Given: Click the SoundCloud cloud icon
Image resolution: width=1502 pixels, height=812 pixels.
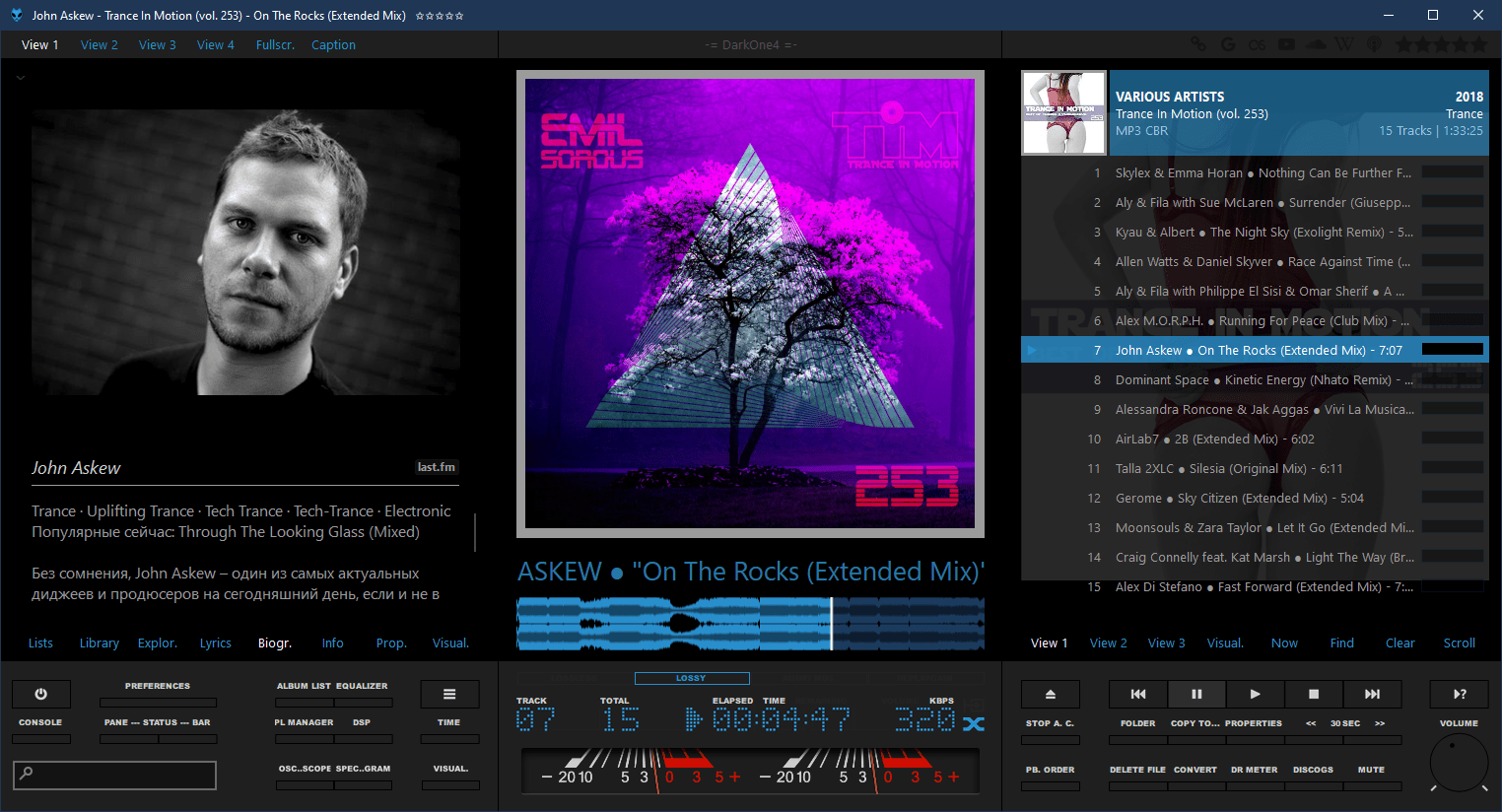Looking at the screenshot, I should 1316,44.
